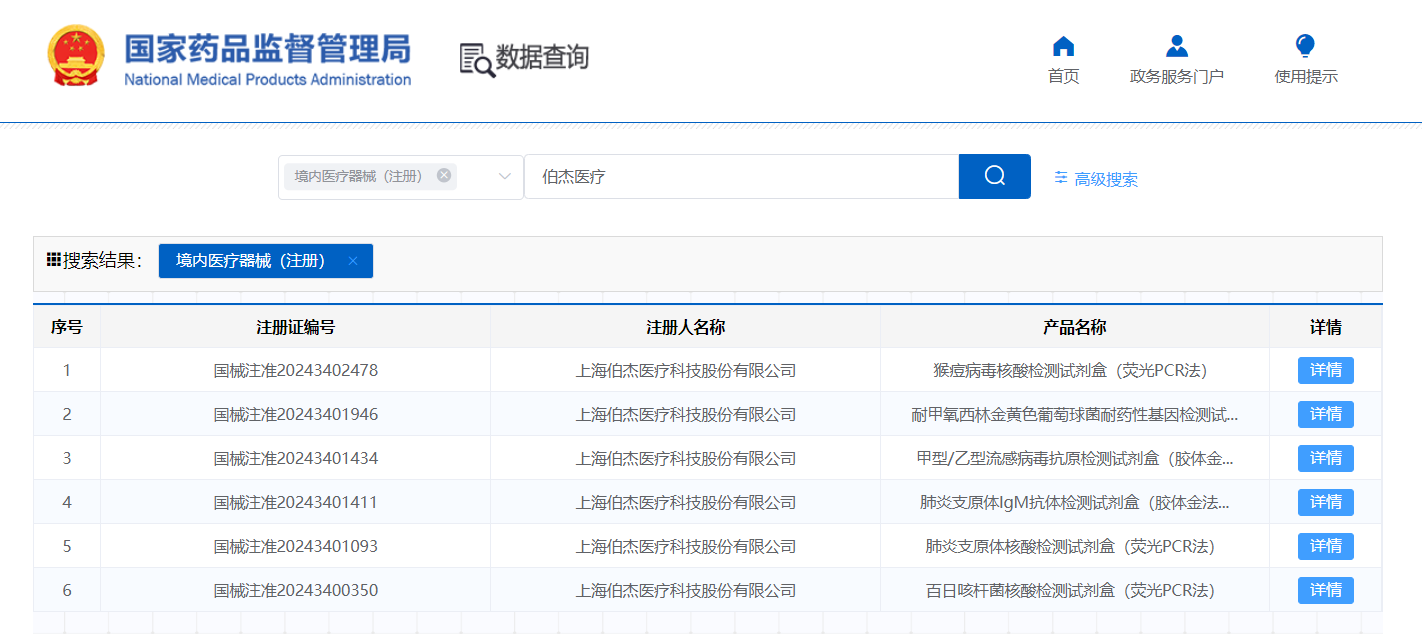Image resolution: width=1422 pixels, height=634 pixels.
Task: Click the National Medical Products Administration subtitle
Action: [x=267, y=79]
